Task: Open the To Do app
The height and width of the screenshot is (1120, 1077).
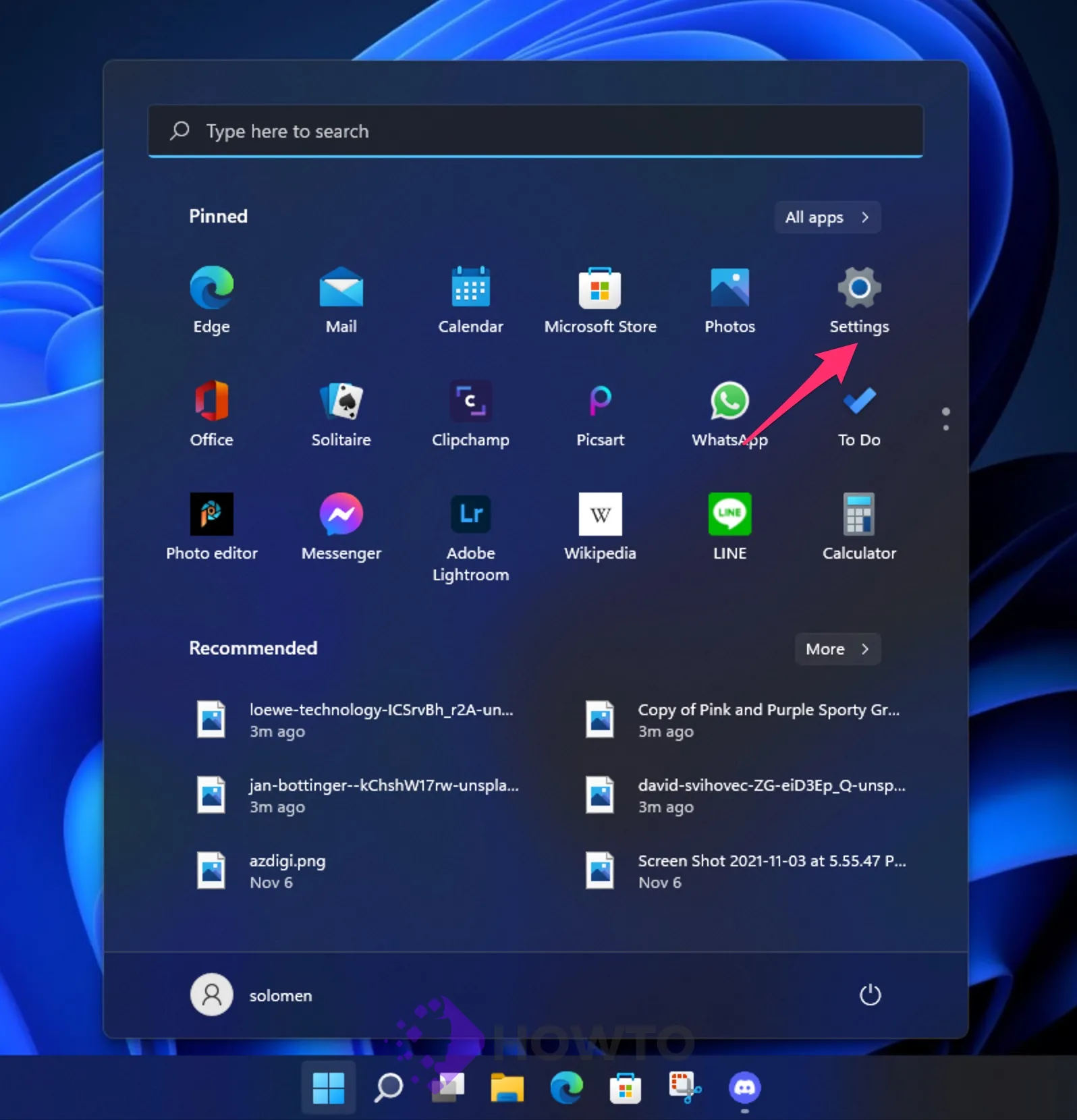Action: [x=860, y=414]
